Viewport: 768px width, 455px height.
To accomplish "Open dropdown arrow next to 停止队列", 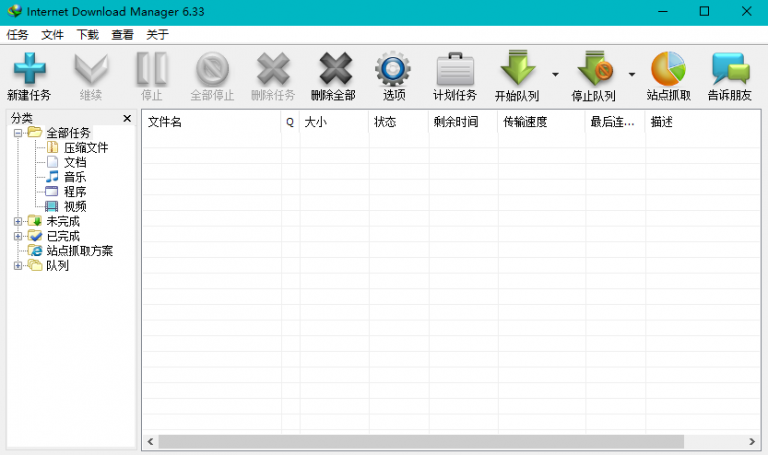I will pyautogui.click(x=632, y=74).
